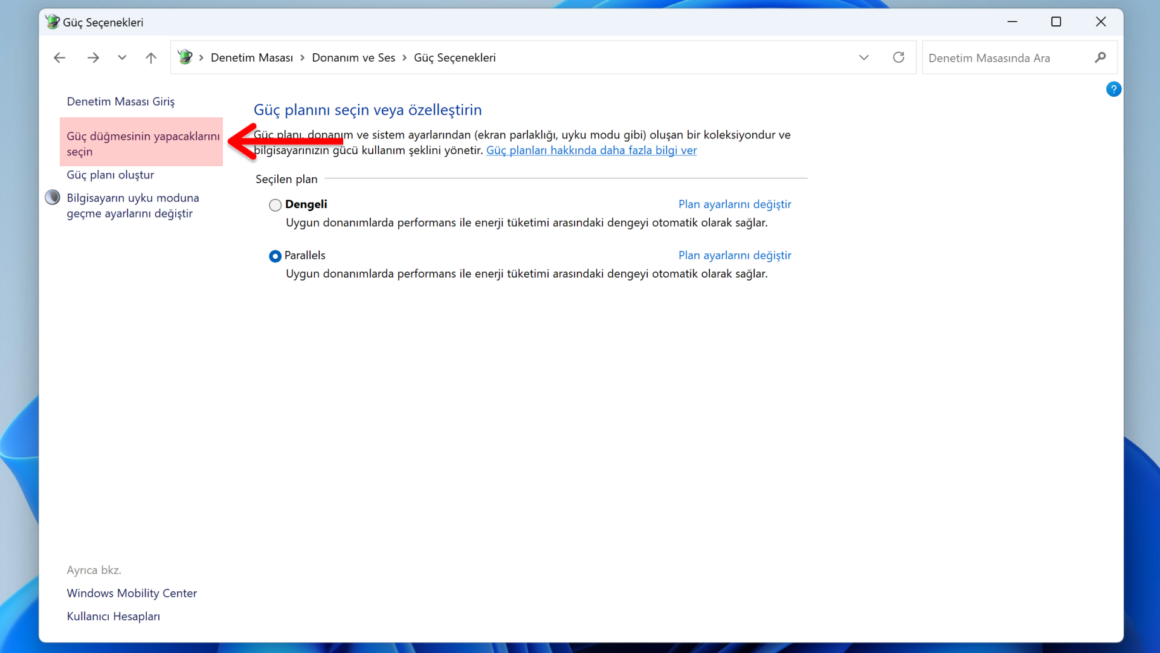Open Denetim Masası Giriş link

121,101
